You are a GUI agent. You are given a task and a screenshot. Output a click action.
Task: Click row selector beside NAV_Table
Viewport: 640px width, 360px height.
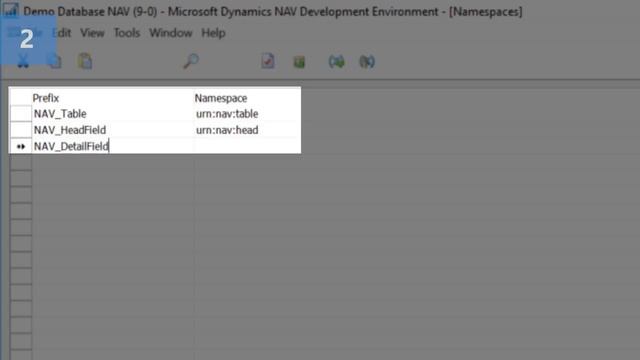(x=20, y=113)
